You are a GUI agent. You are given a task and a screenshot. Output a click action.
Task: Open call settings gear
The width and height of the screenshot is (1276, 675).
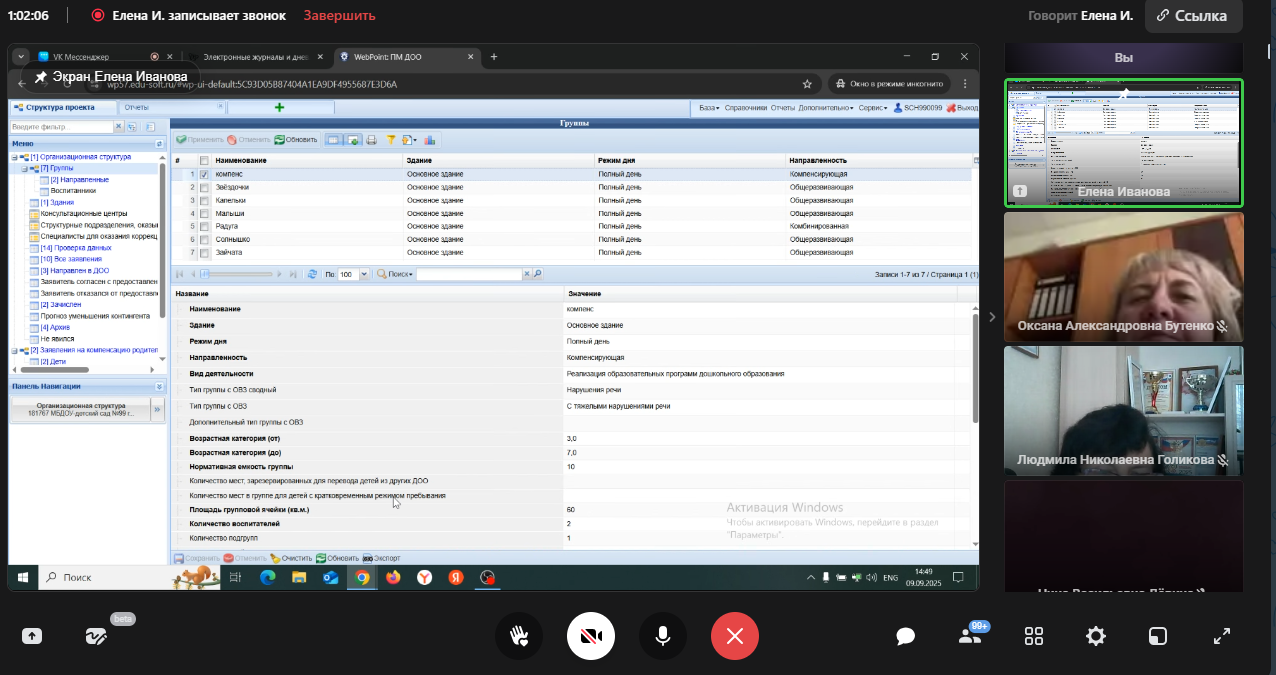coord(1096,636)
